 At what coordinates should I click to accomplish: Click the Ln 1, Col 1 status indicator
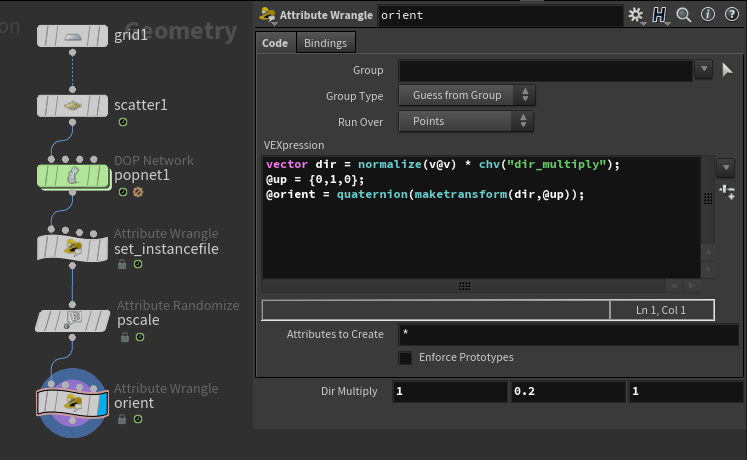(661, 310)
